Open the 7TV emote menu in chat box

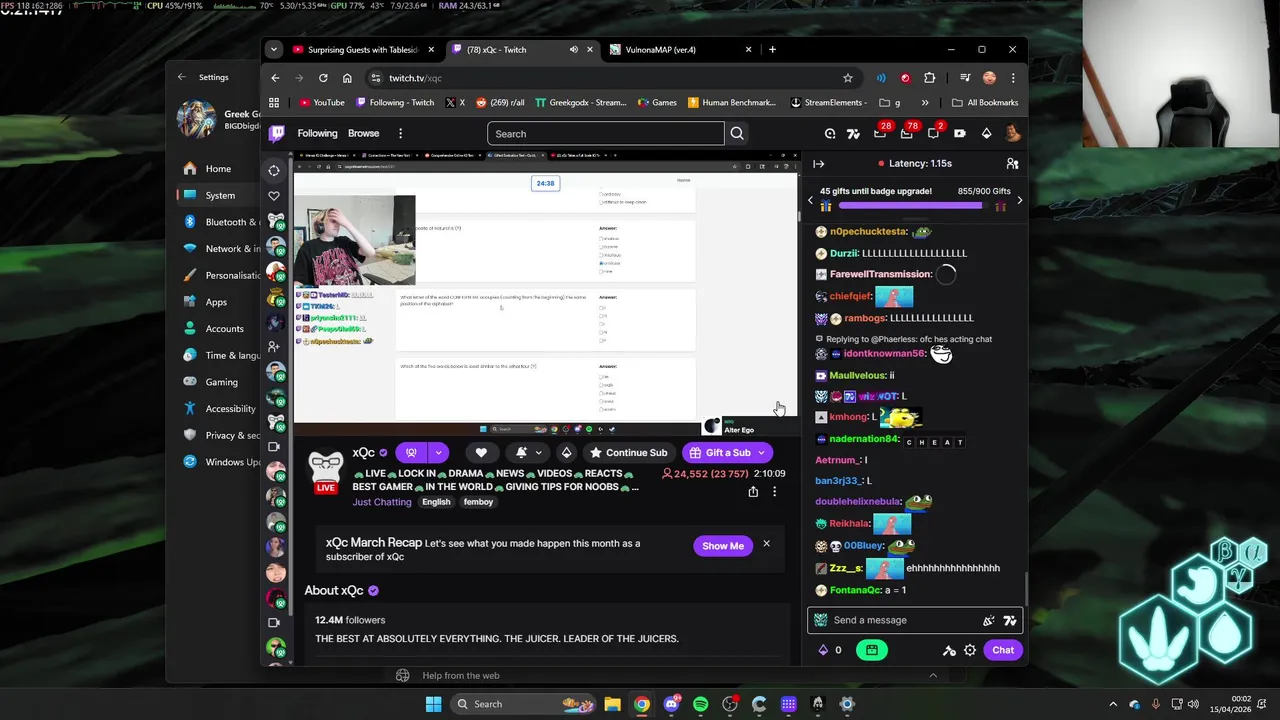[x=1010, y=621]
